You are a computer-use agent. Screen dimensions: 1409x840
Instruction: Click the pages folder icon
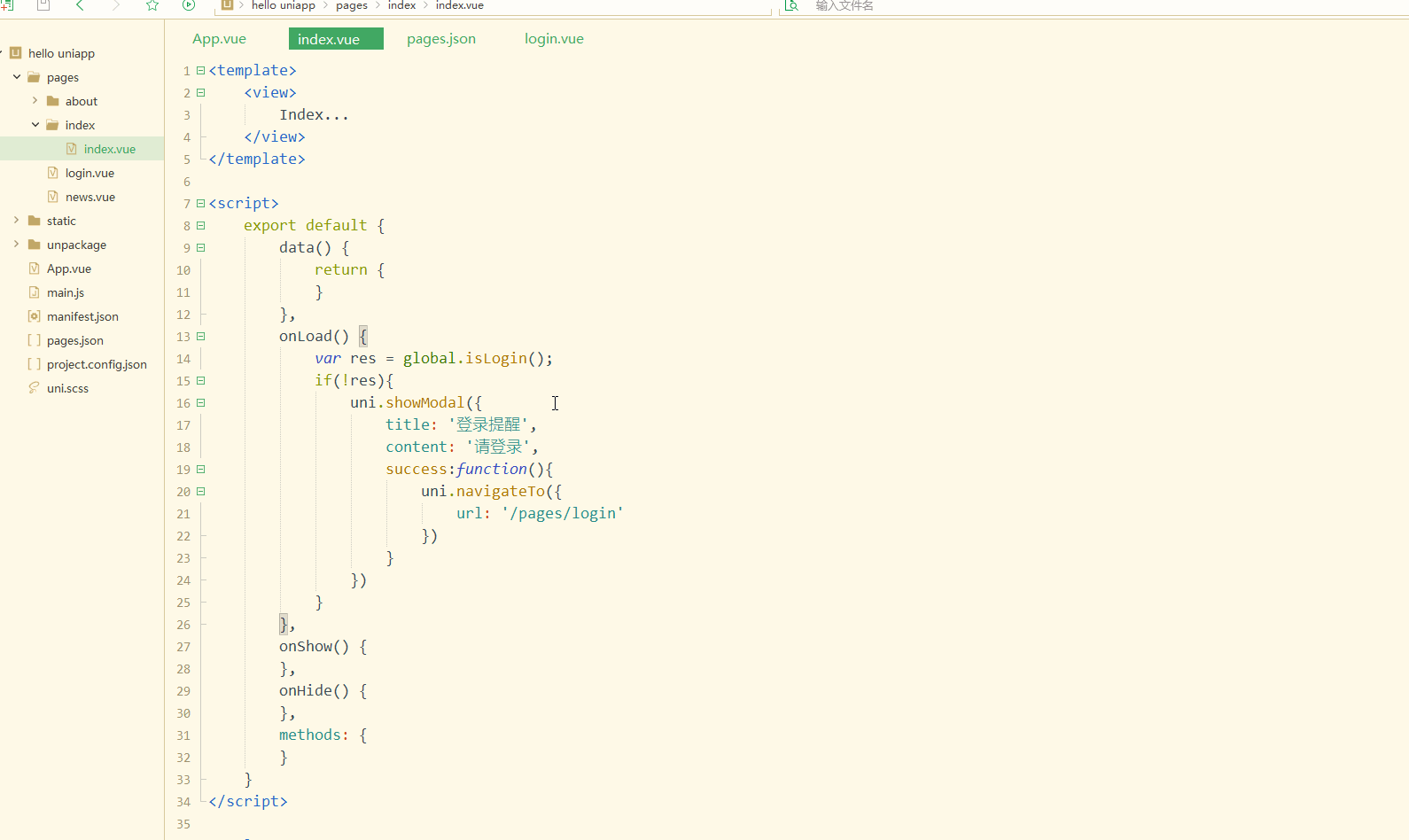[x=34, y=77]
